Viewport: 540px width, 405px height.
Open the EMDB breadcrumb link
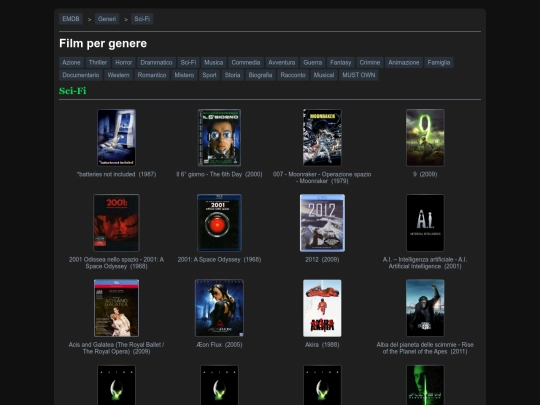(71, 19)
